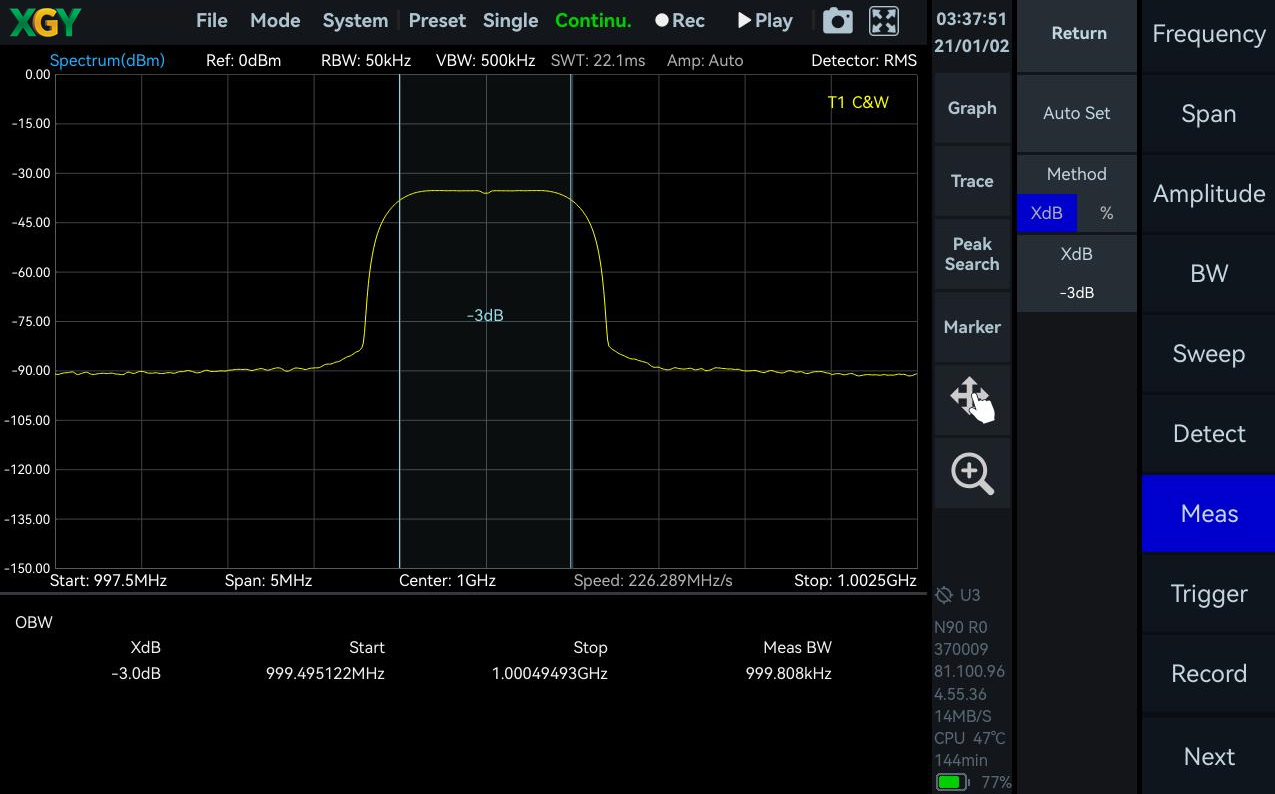
Task: Open the Peak Search menu
Action: pyautogui.click(x=972, y=254)
